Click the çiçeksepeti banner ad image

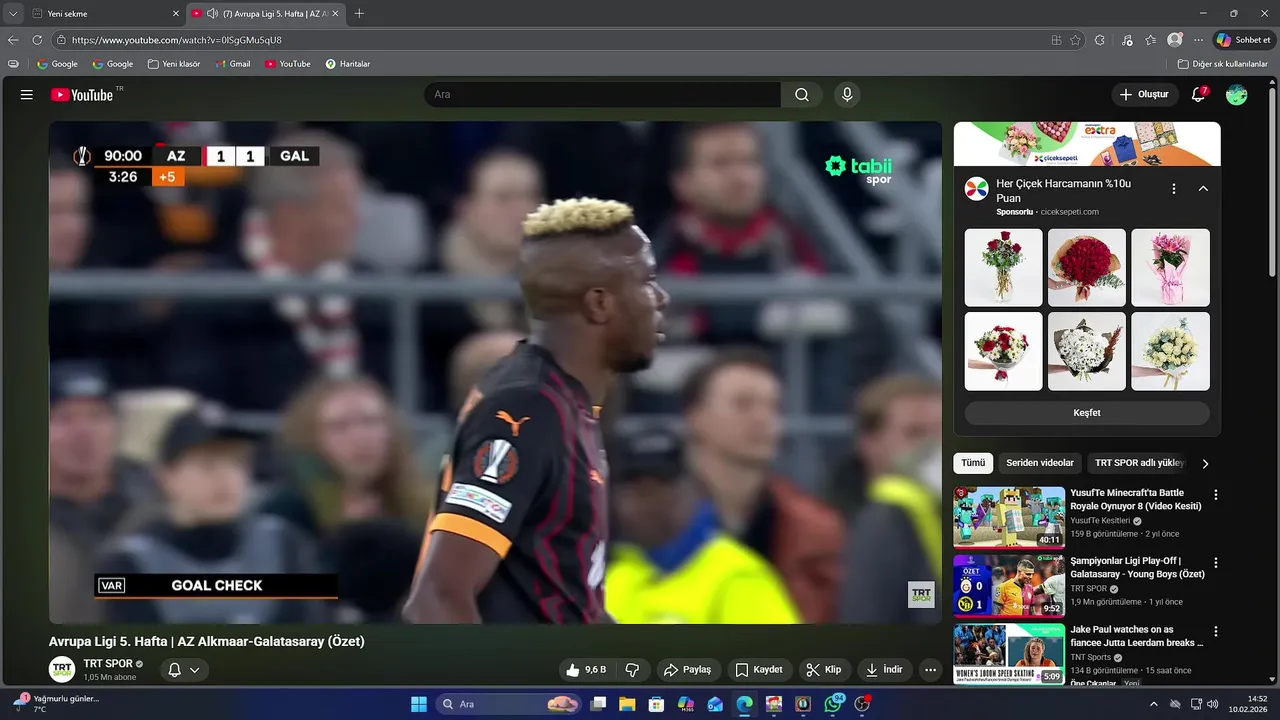coord(1087,144)
